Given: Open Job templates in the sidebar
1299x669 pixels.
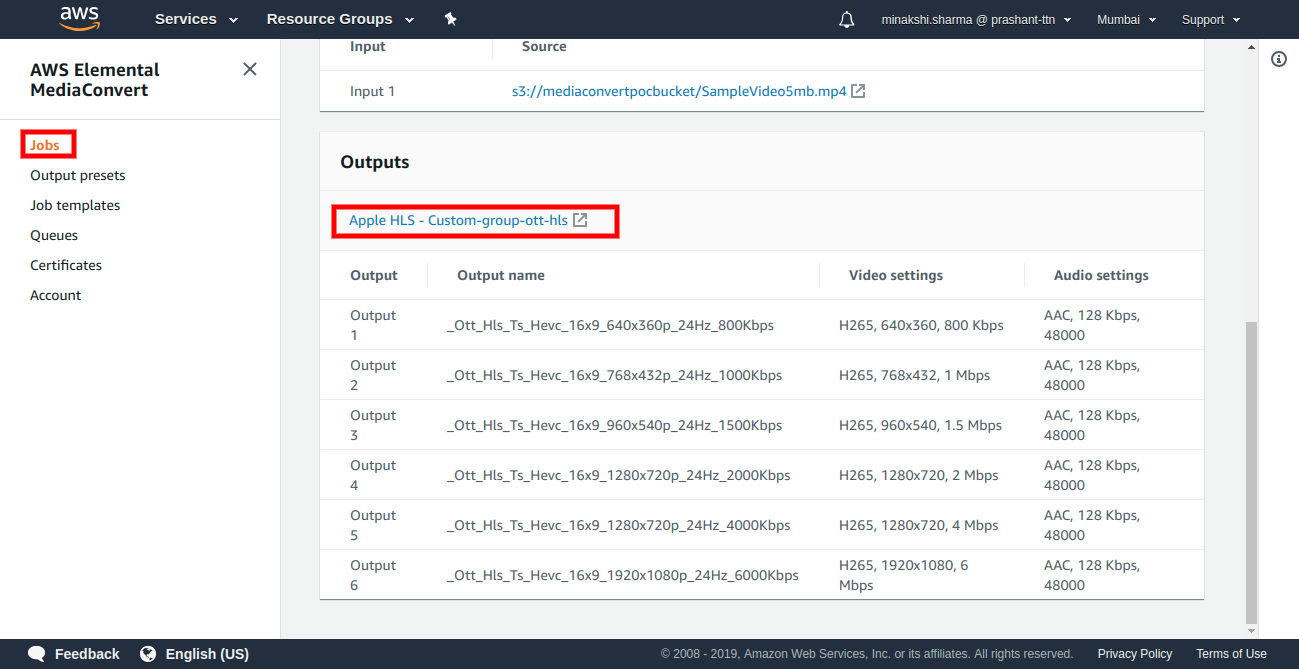Looking at the screenshot, I should coord(75,205).
